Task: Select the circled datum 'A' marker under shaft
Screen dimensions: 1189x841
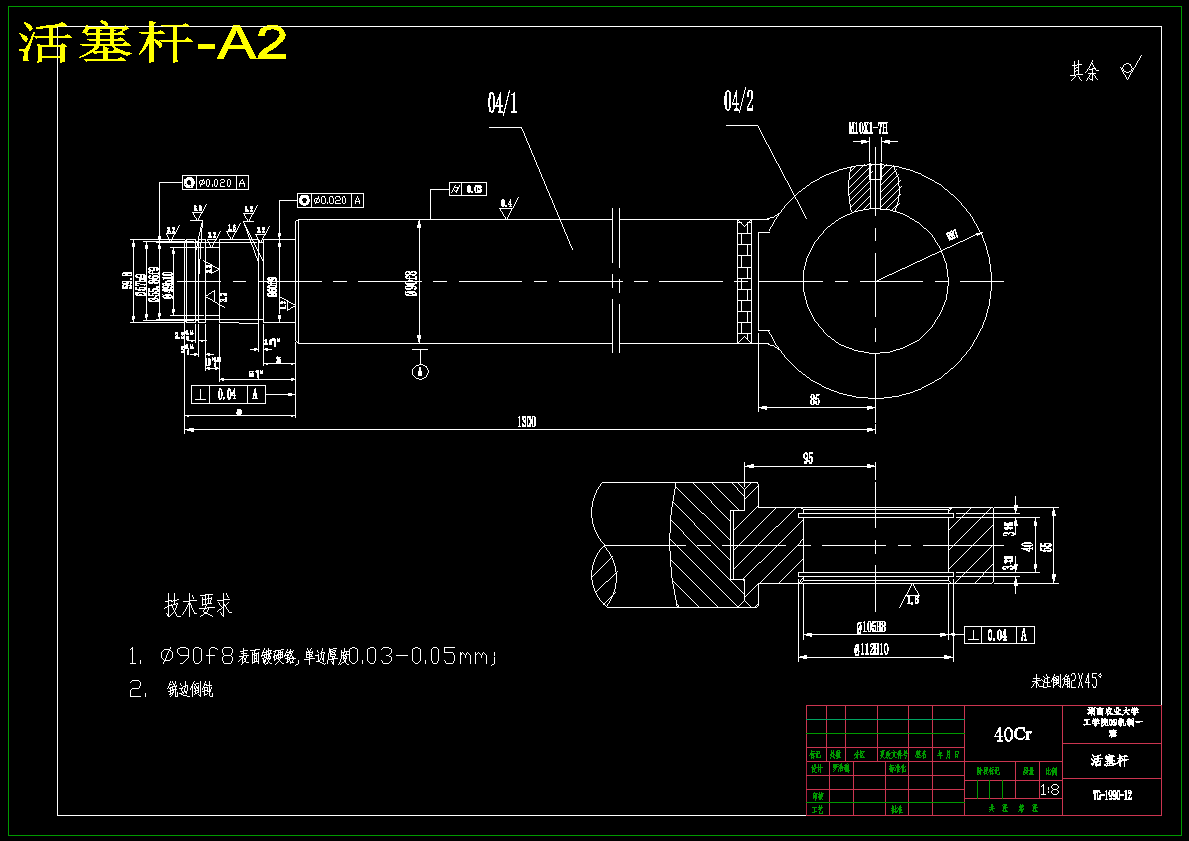Action: pyautogui.click(x=420, y=371)
